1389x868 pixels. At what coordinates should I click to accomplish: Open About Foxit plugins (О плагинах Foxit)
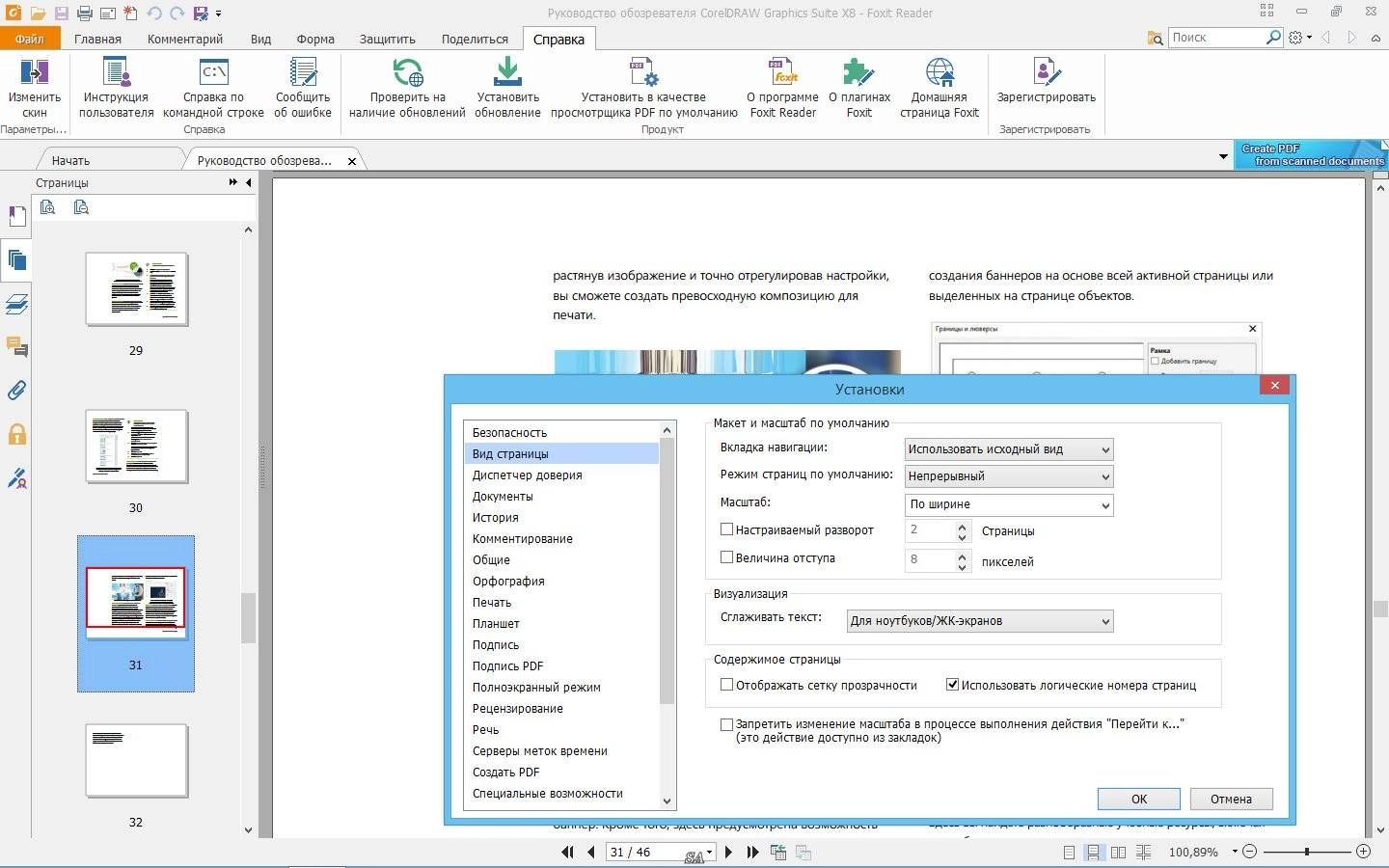(859, 87)
